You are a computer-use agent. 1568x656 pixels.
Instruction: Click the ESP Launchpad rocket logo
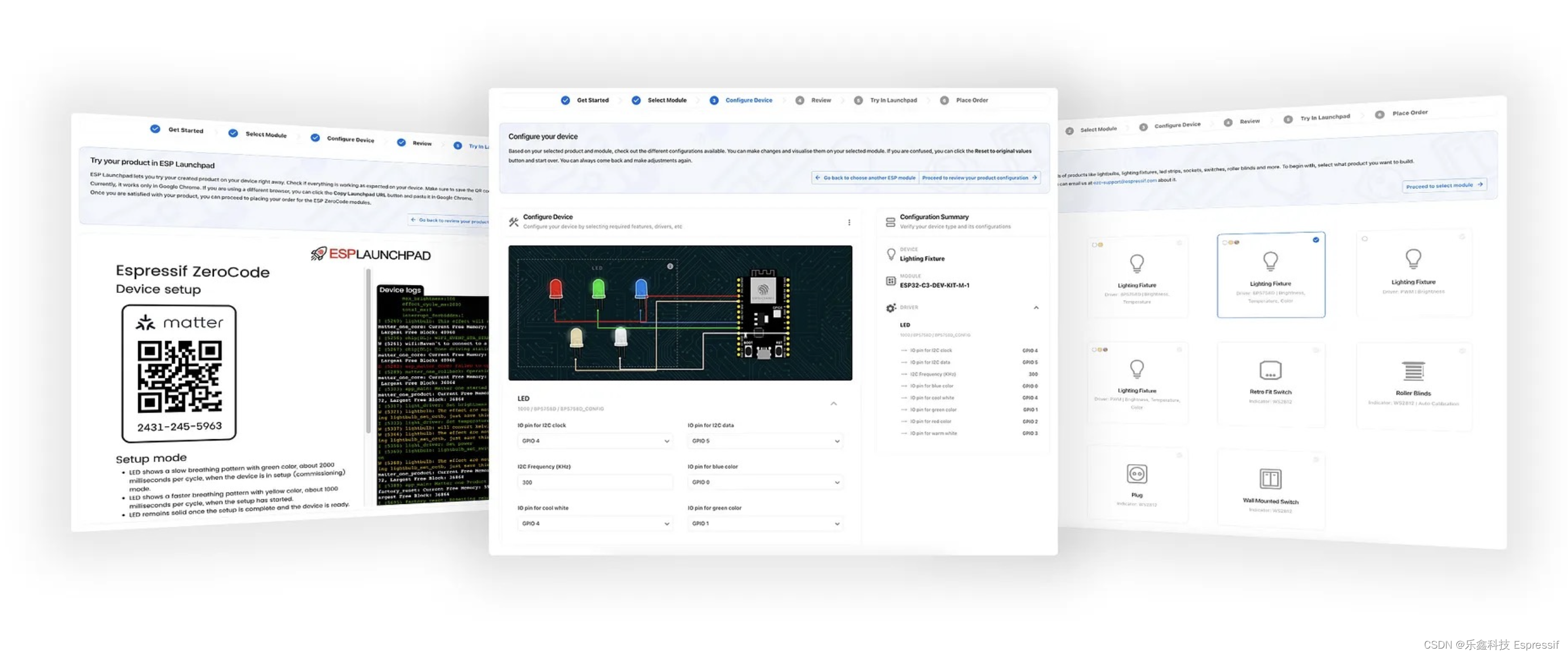coord(318,254)
